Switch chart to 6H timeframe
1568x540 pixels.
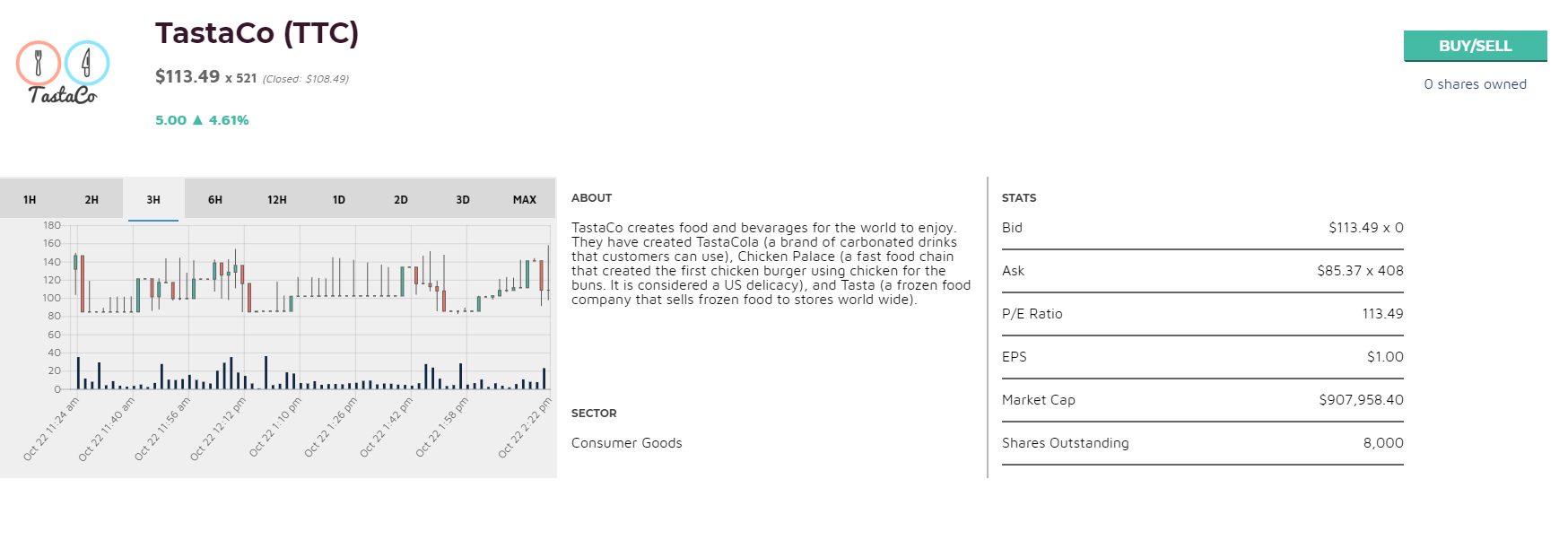[x=215, y=200]
